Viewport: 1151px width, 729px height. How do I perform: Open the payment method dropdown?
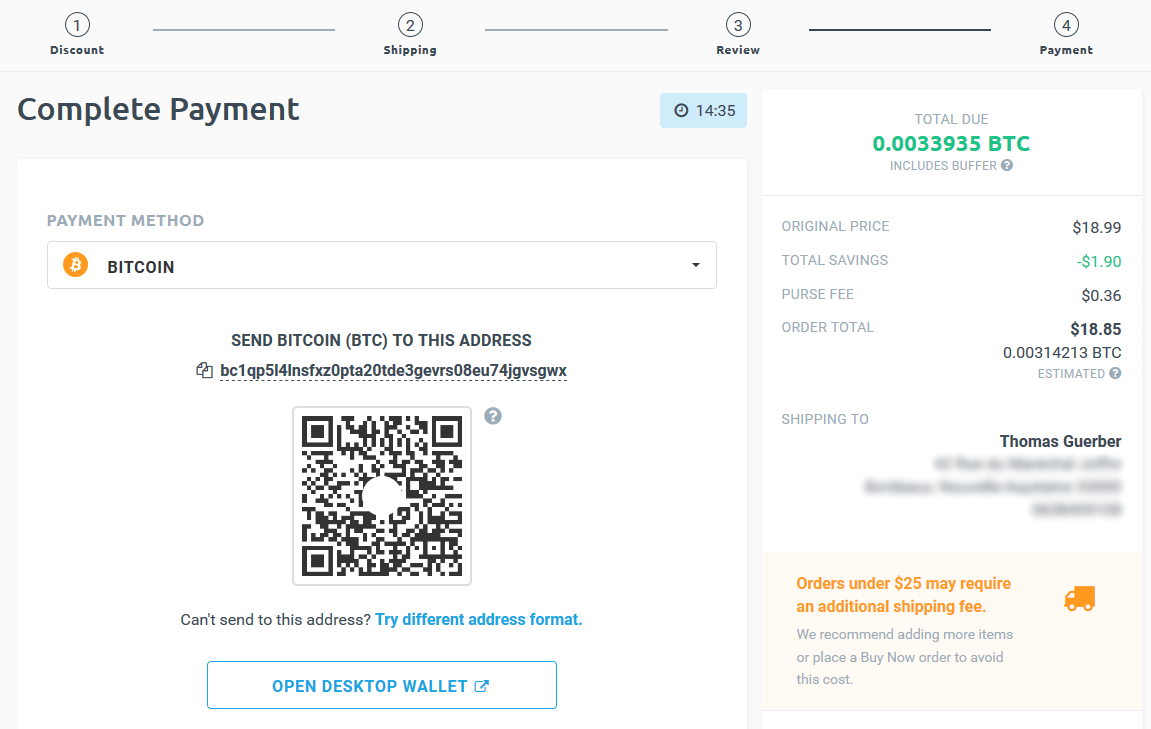(382, 265)
